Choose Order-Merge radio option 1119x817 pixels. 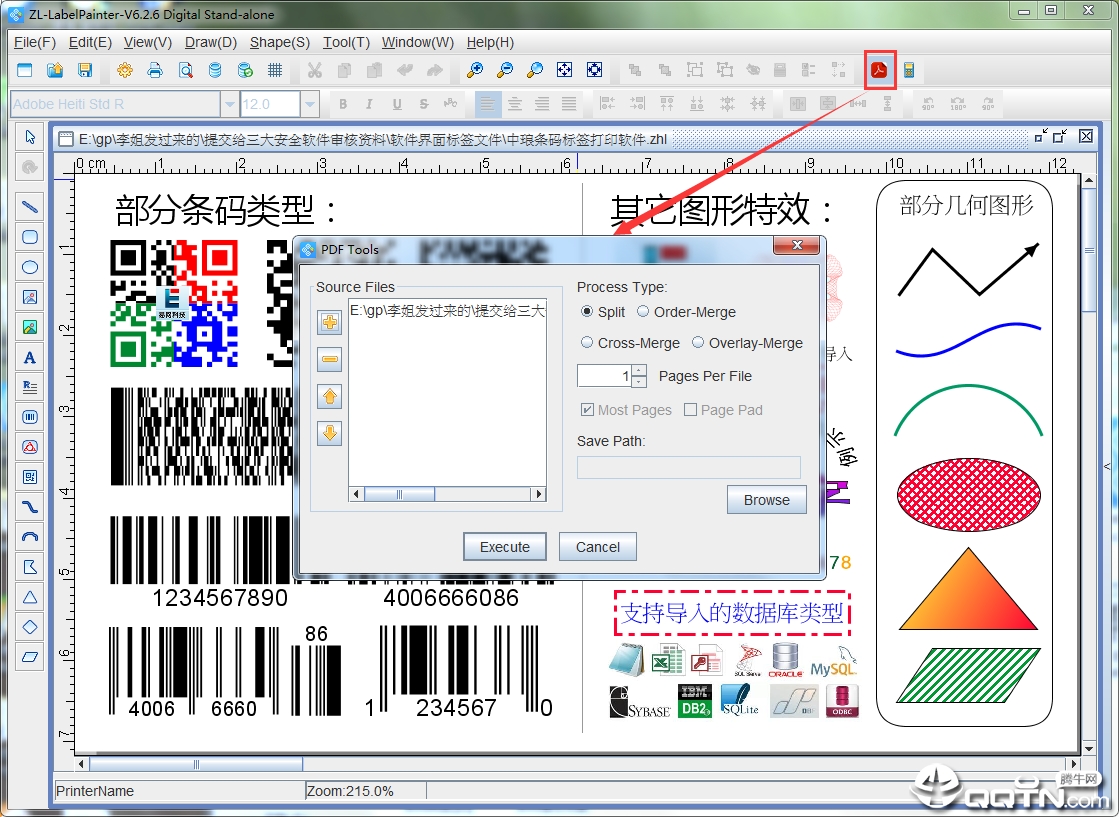[643, 312]
